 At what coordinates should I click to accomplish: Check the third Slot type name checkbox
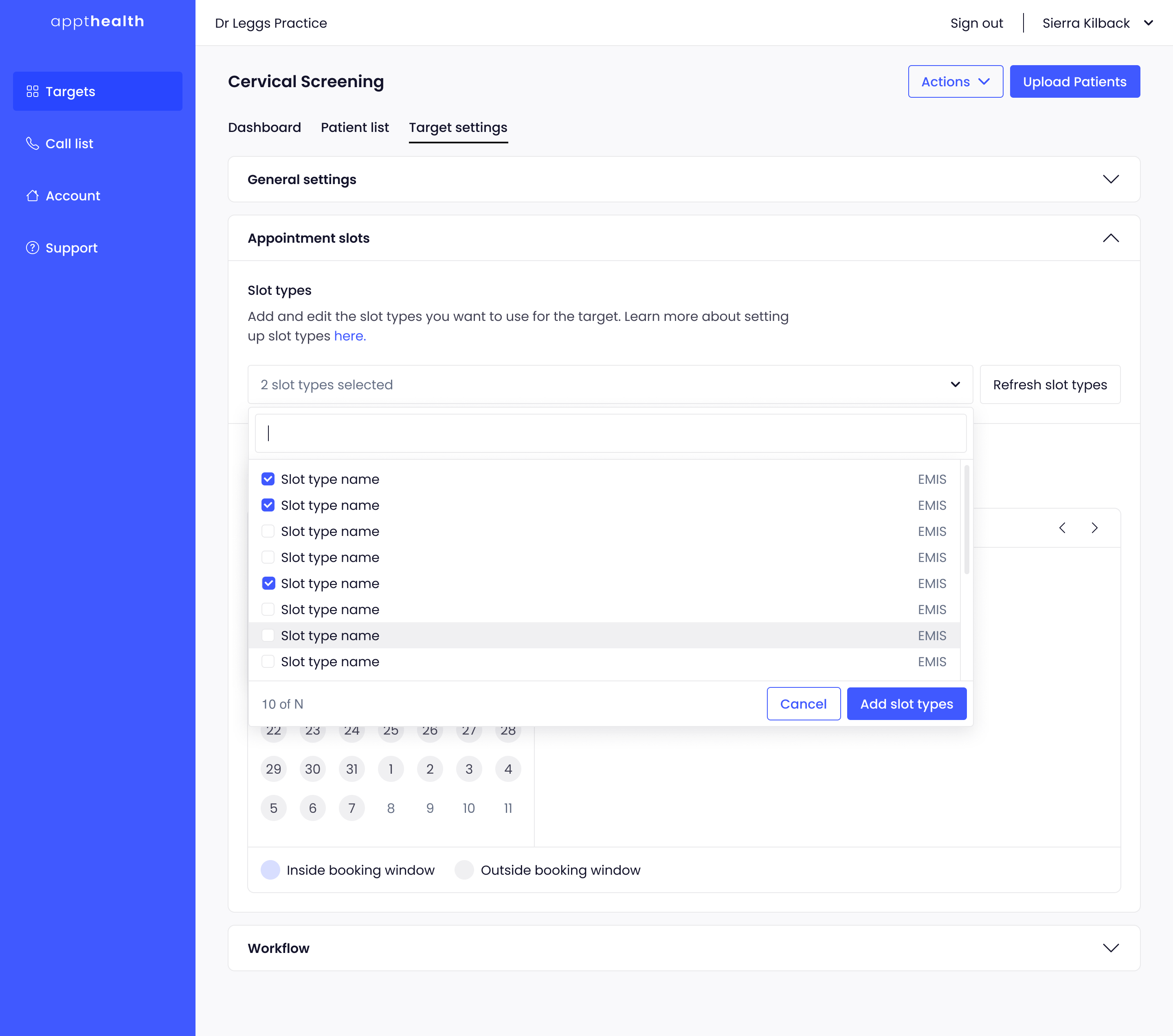click(268, 531)
